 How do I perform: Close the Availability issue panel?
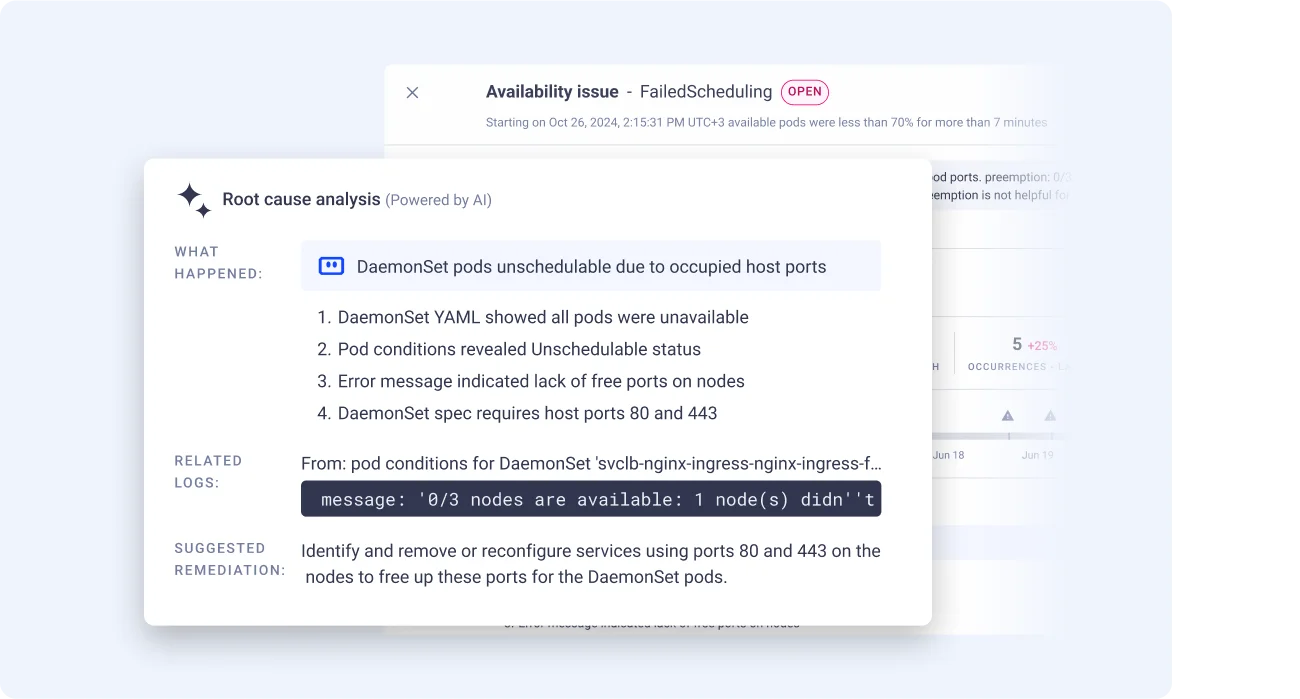[x=412, y=93]
